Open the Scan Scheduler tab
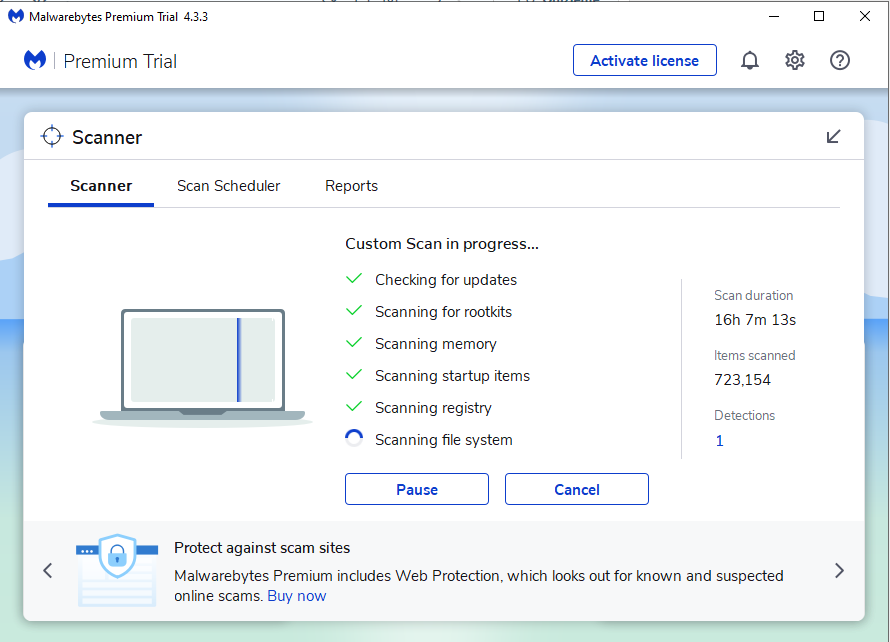The image size is (890, 642). (x=228, y=186)
